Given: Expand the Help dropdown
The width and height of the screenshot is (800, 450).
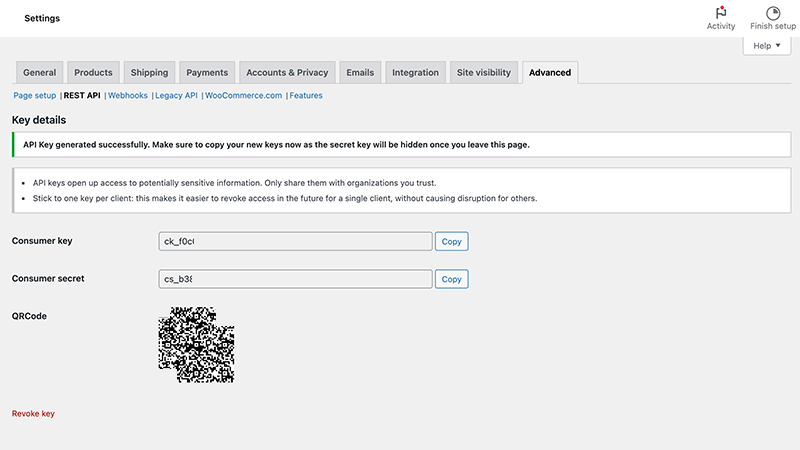Looking at the screenshot, I should coord(767,46).
